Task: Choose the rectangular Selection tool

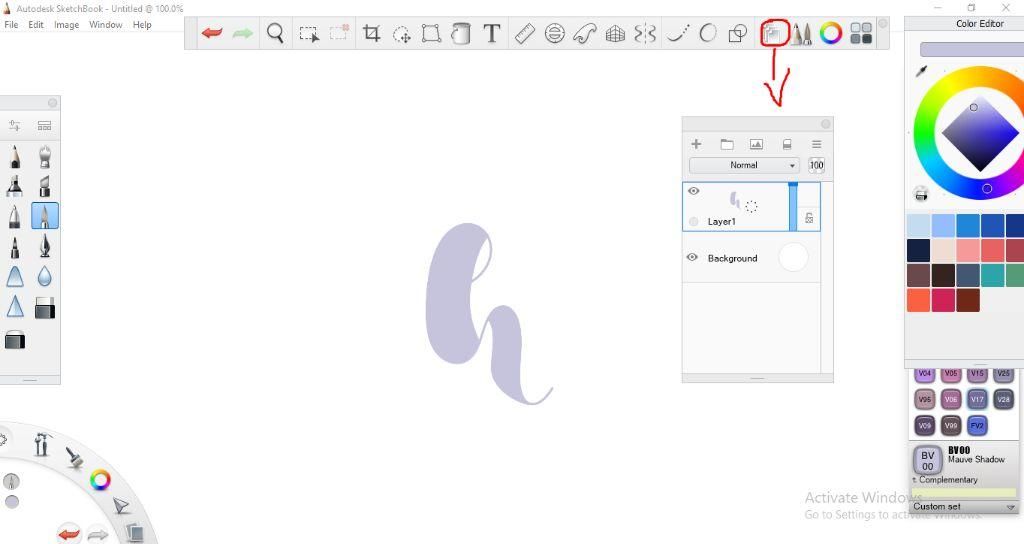Action: [x=308, y=33]
